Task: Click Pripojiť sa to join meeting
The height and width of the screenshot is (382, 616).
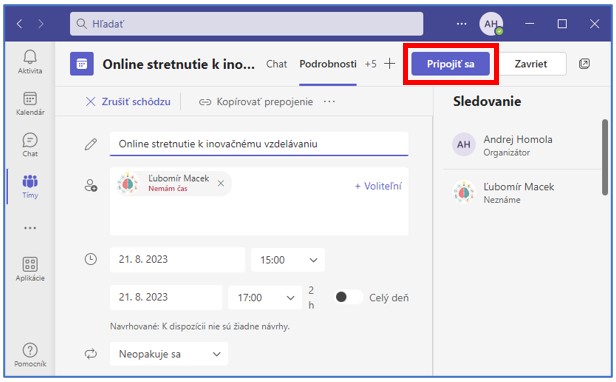Action: 451,64
